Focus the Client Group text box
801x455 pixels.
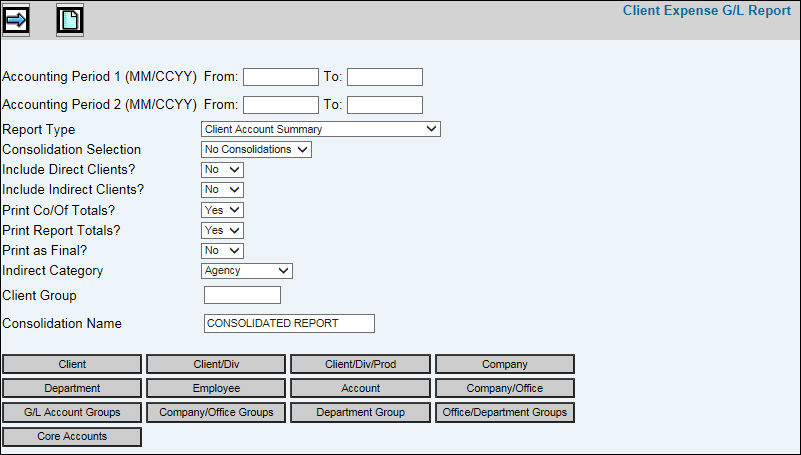click(242, 295)
